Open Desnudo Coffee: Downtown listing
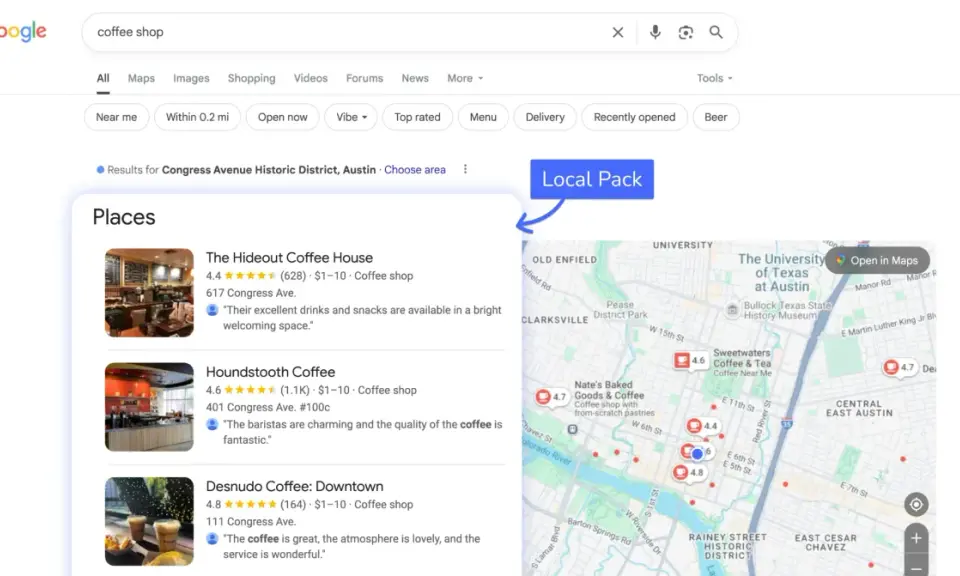 (x=294, y=487)
